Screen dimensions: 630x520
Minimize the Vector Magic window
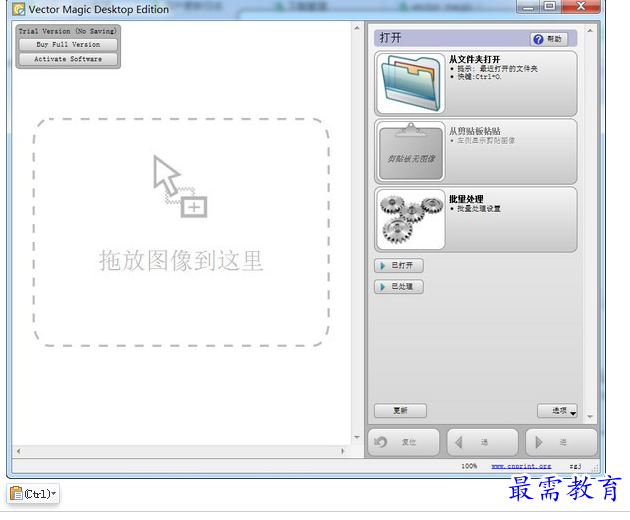tap(529, 6)
